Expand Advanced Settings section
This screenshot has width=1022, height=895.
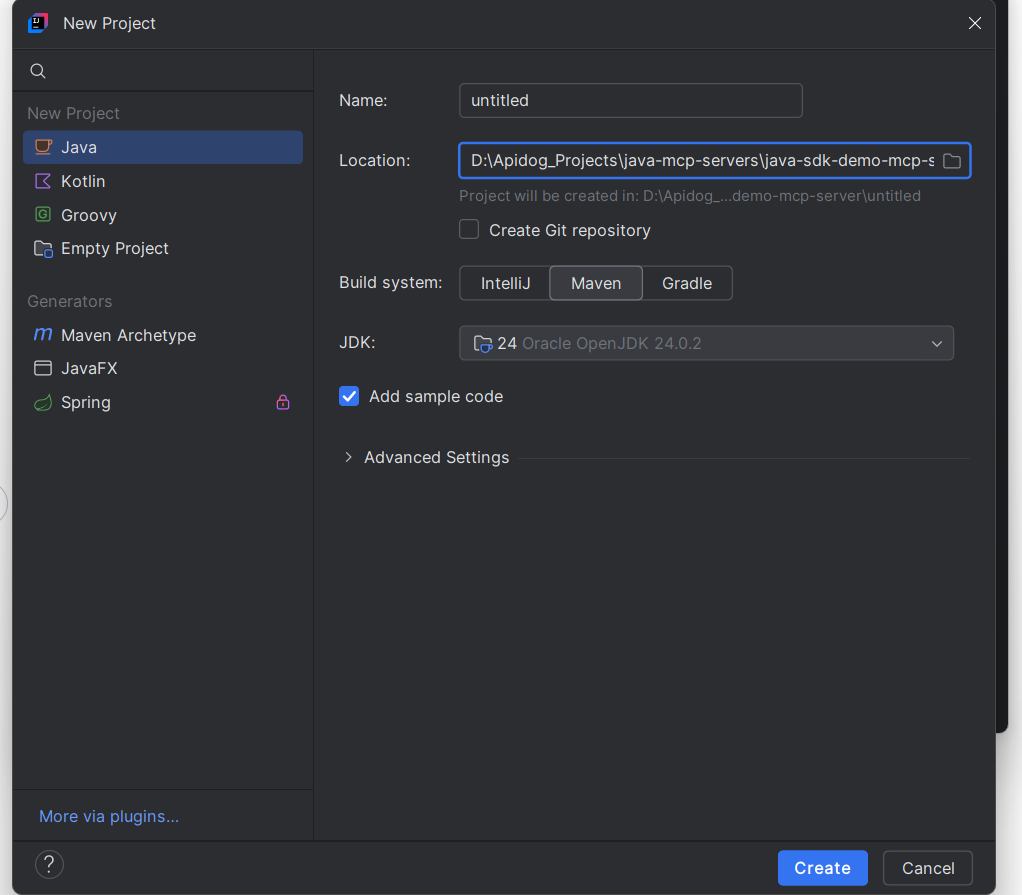coord(348,457)
